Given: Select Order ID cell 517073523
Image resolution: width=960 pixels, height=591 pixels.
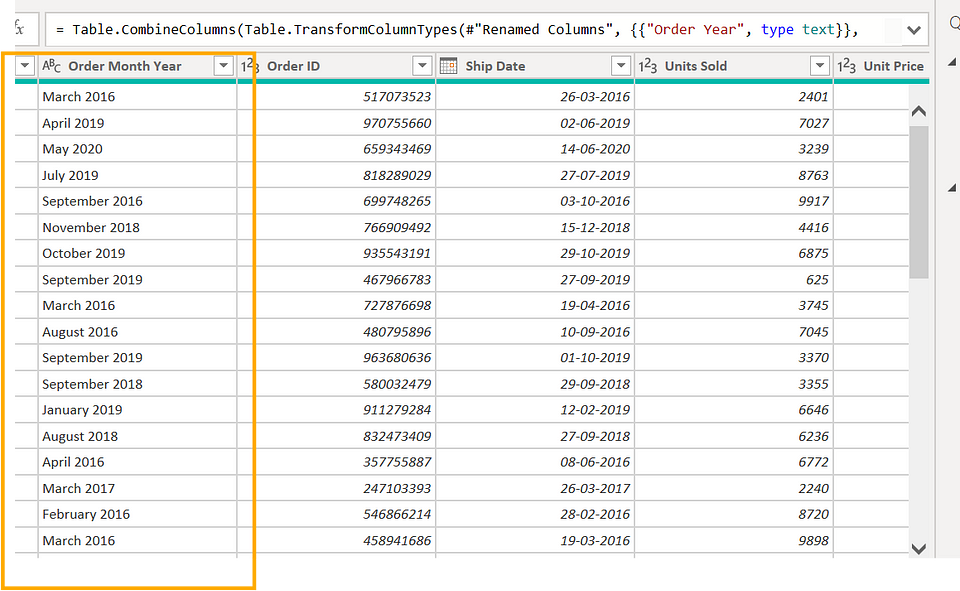Looking at the screenshot, I should click(336, 97).
